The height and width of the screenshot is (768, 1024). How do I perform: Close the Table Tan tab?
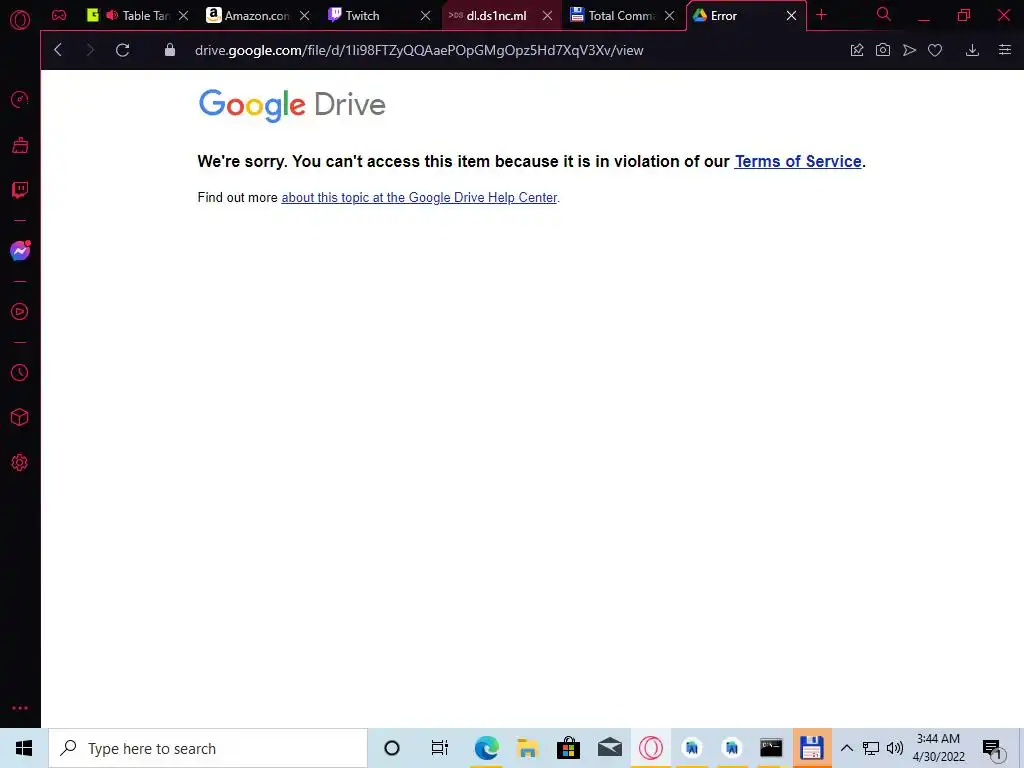tap(184, 16)
